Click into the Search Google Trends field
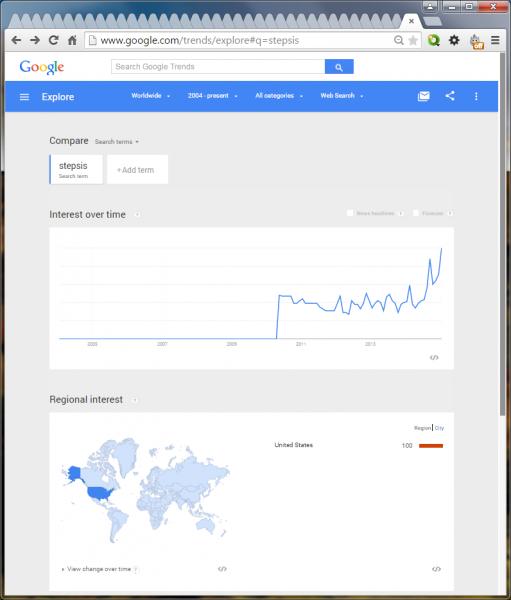The height and width of the screenshot is (600, 511). click(x=218, y=67)
